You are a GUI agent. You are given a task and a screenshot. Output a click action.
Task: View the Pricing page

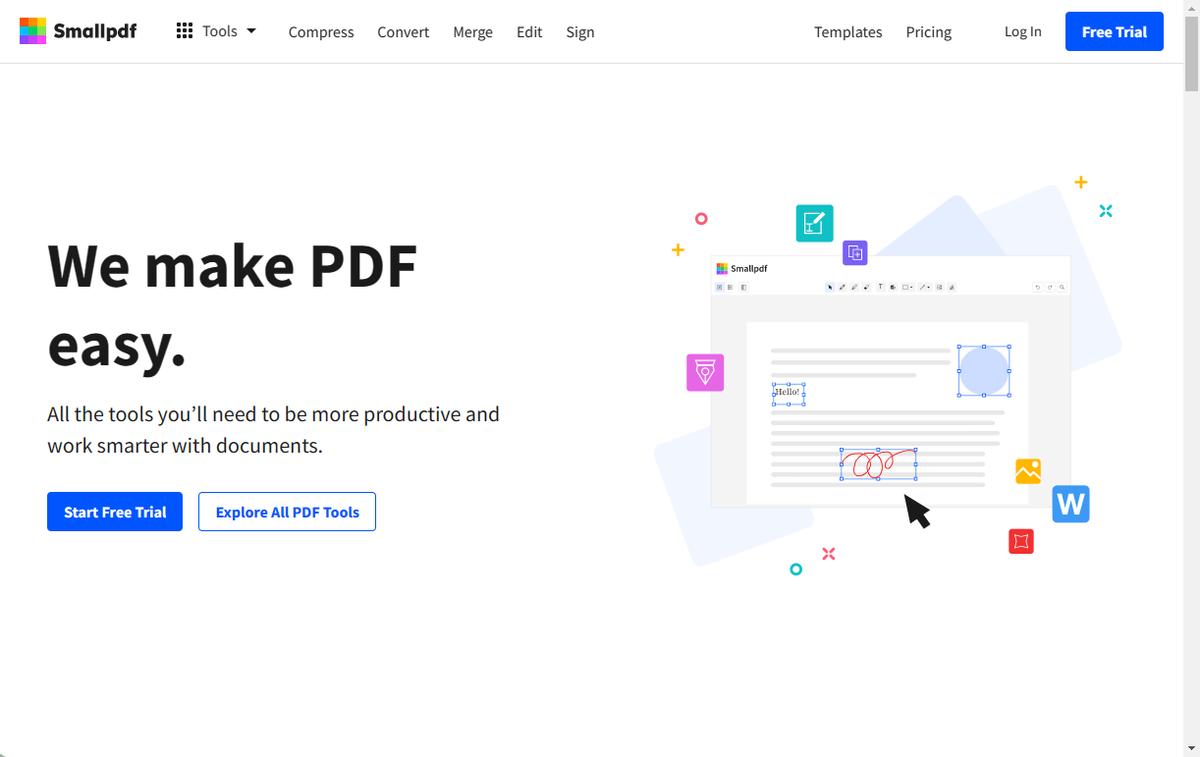[928, 32]
